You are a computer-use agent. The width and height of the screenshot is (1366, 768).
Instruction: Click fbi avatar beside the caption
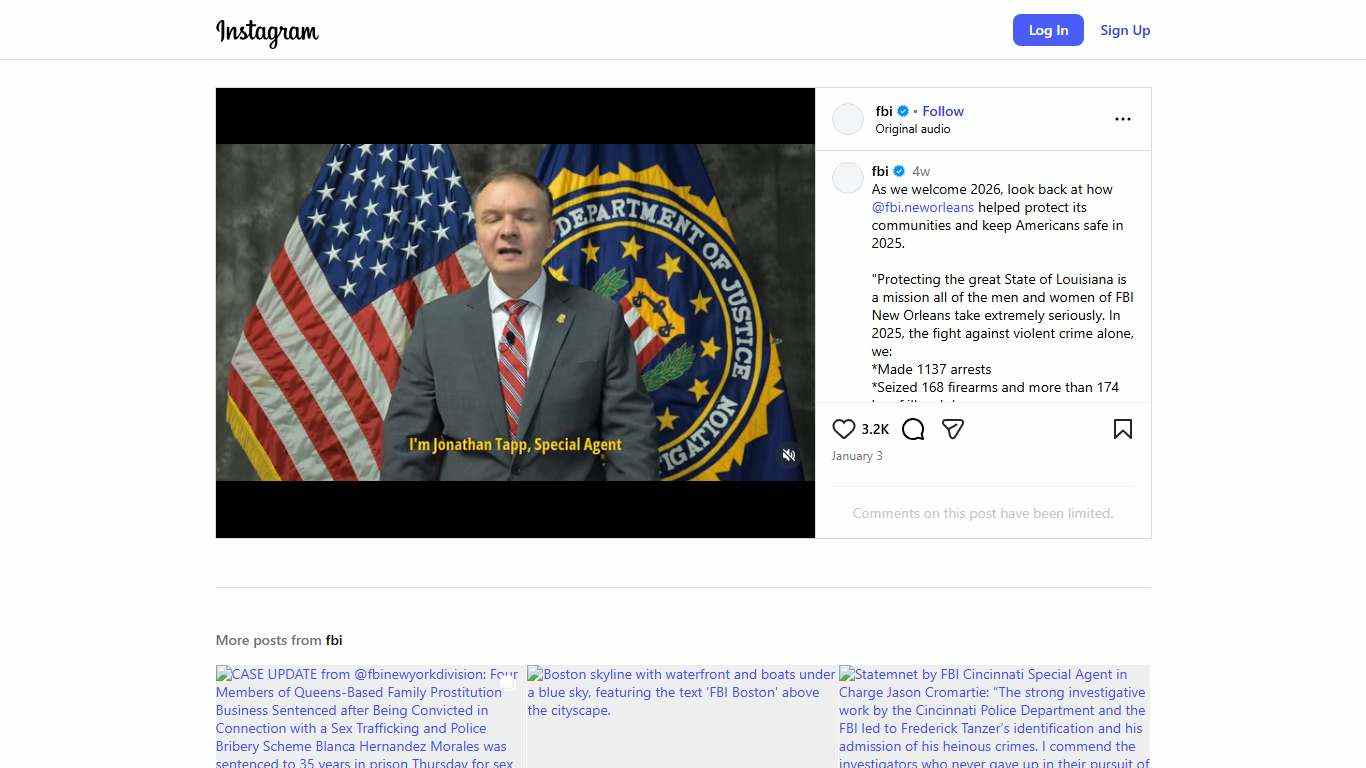click(x=848, y=178)
